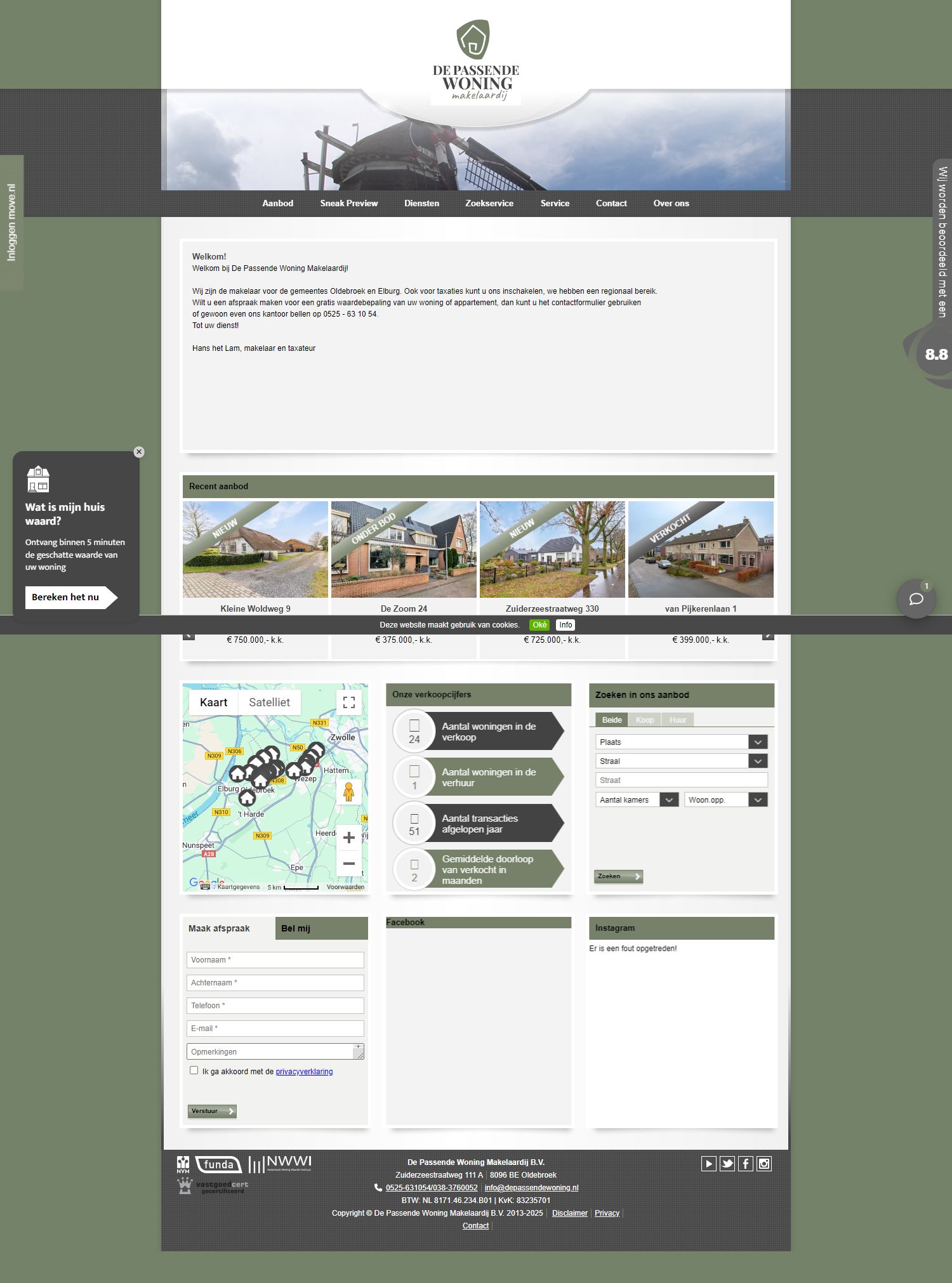
Task: Open the Over ons menu item
Action: (671, 203)
